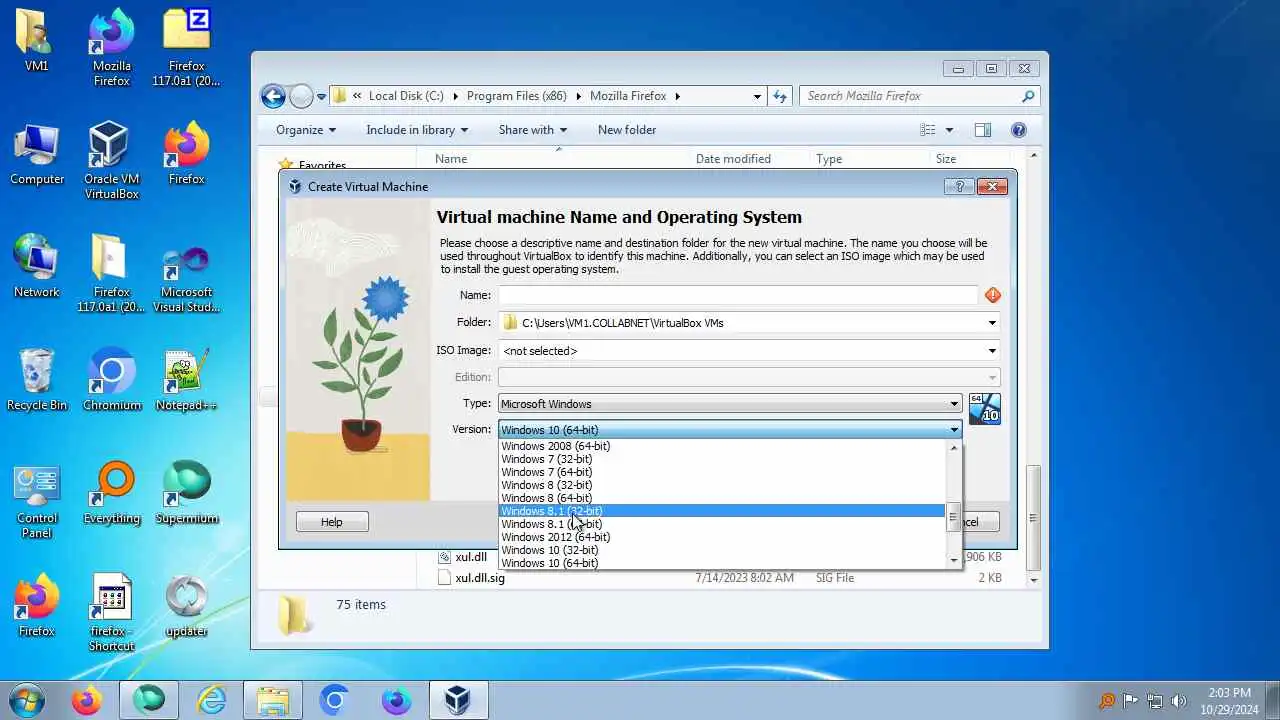Toggle the Explorer preview pane

click(982, 130)
